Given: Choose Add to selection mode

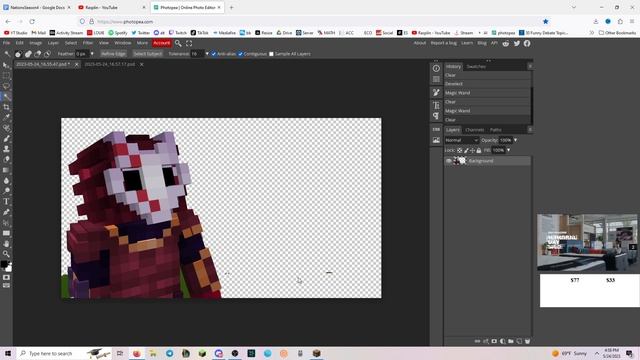Looking at the screenshot, I should pyautogui.click(x=28, y=54).
